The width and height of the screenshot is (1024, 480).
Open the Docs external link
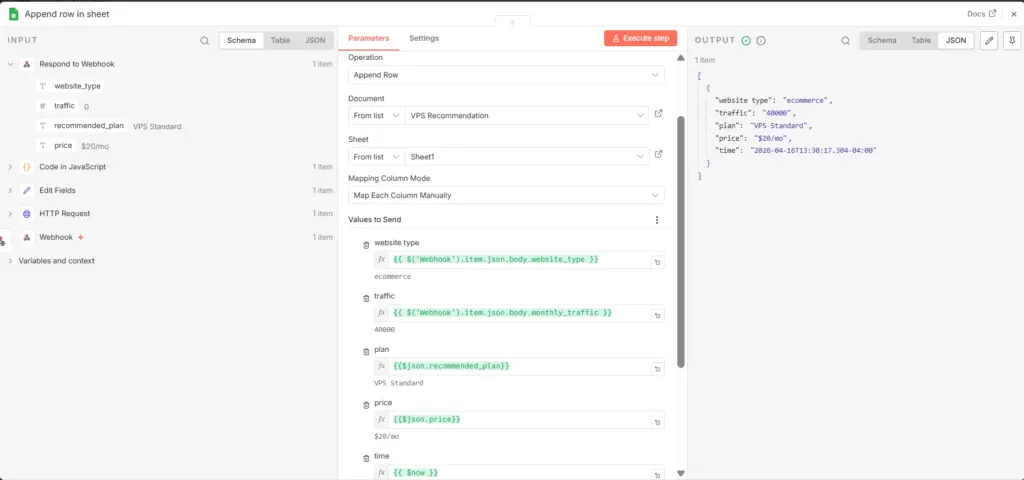click(982, 13)
